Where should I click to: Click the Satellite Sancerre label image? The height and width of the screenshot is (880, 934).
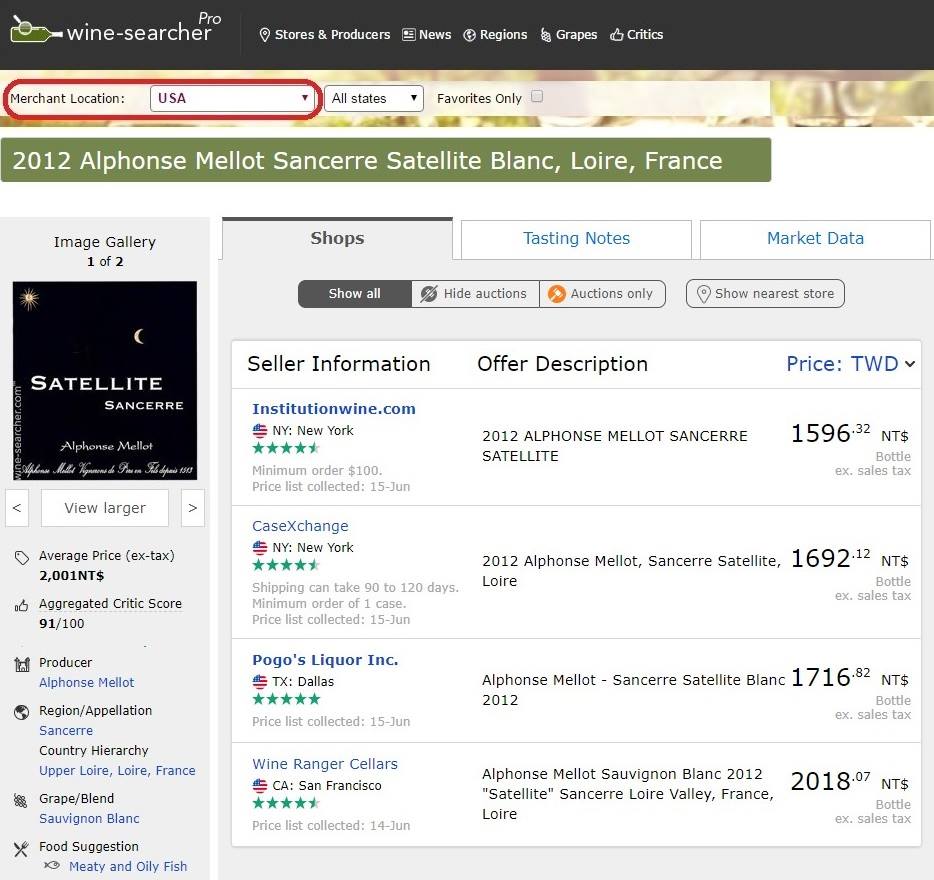coord(105,381)
